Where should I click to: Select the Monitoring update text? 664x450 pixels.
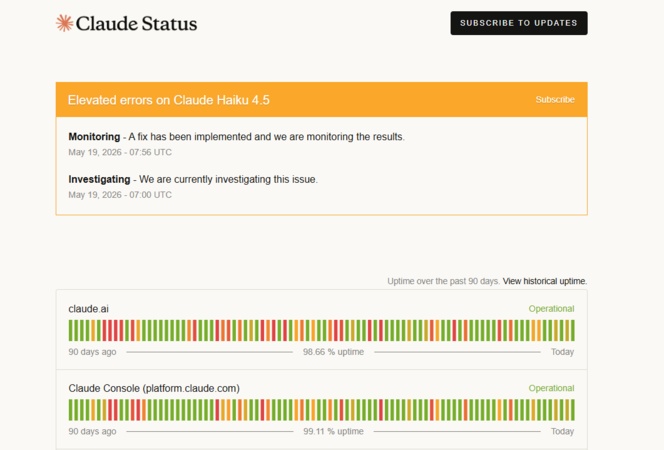(236, 137)
